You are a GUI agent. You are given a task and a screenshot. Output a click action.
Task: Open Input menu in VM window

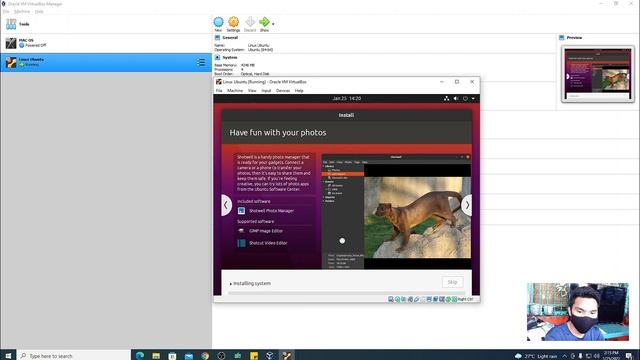click(266, 91)
